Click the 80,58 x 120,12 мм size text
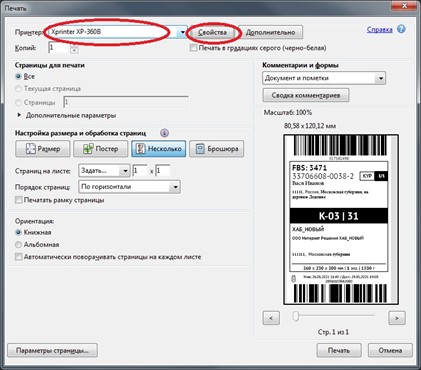The height and width of the screenshot is (370, 421). 310,126
